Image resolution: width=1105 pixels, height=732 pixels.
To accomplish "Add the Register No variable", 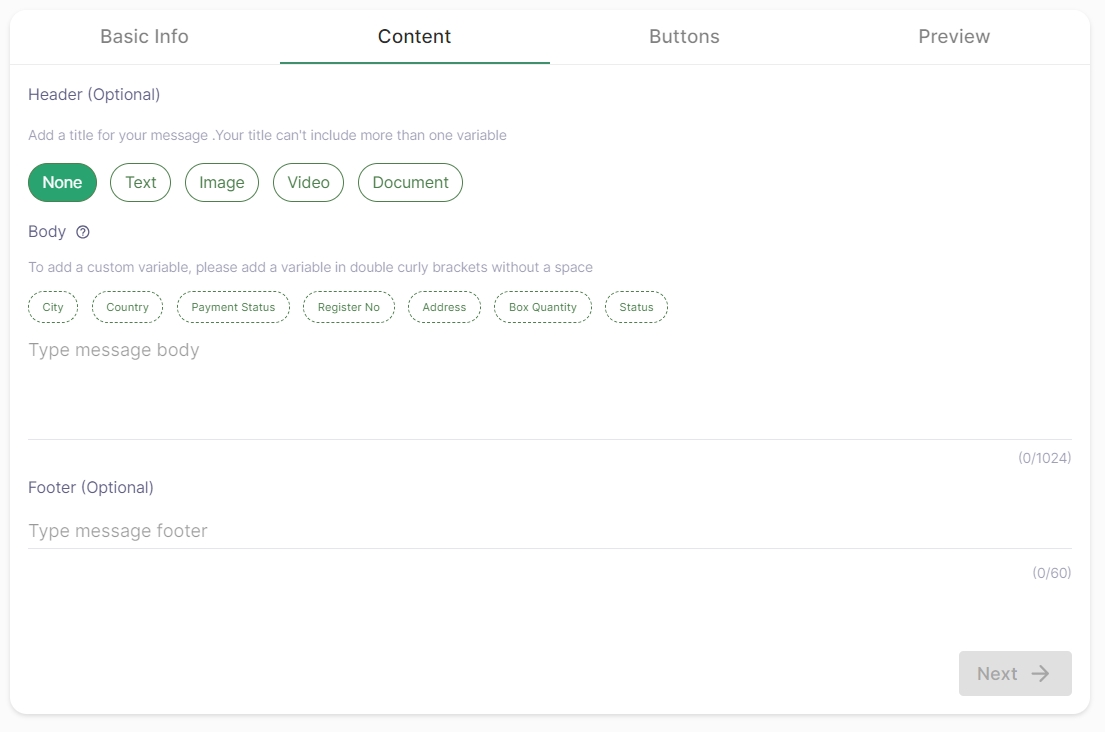I will click(x=348, y=308).
